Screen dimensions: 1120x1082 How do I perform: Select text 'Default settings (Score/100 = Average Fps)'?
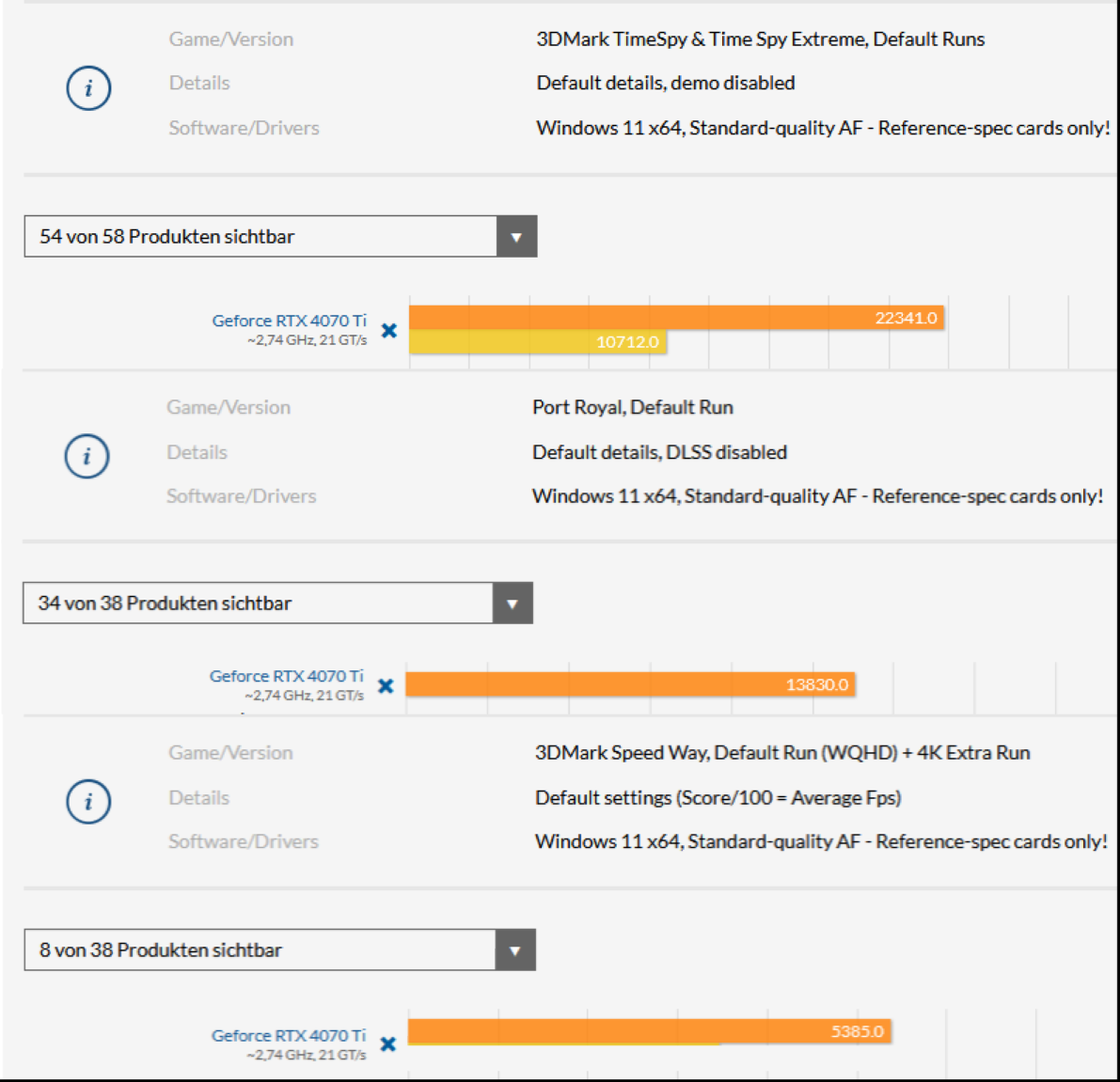click(x=718, y=798)
